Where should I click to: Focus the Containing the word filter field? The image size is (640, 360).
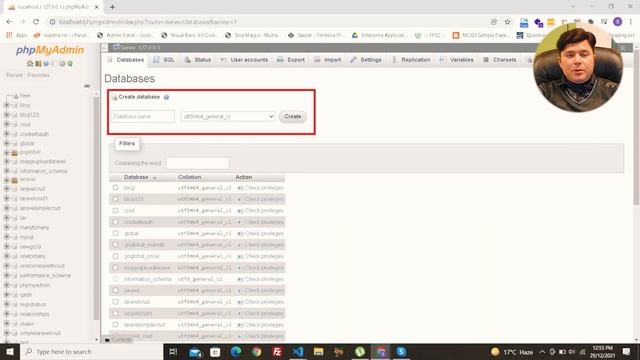point(198,163)
